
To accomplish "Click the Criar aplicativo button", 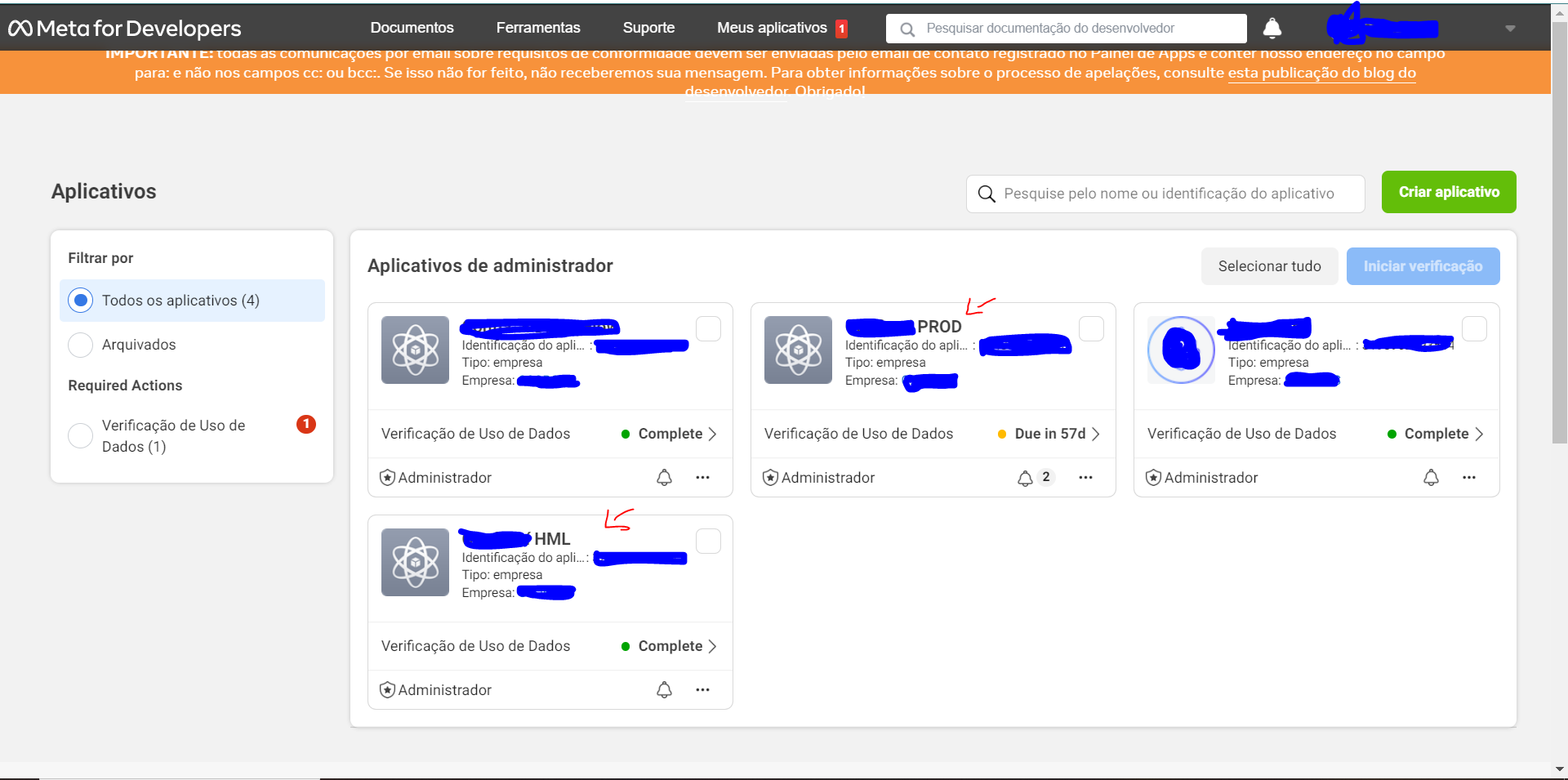I will [1449, 192].
